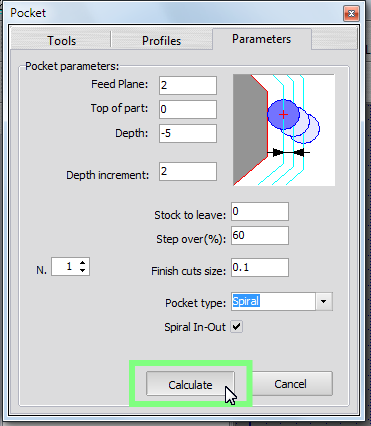
Task: Click the Cancel button
Action: [290, 384]
